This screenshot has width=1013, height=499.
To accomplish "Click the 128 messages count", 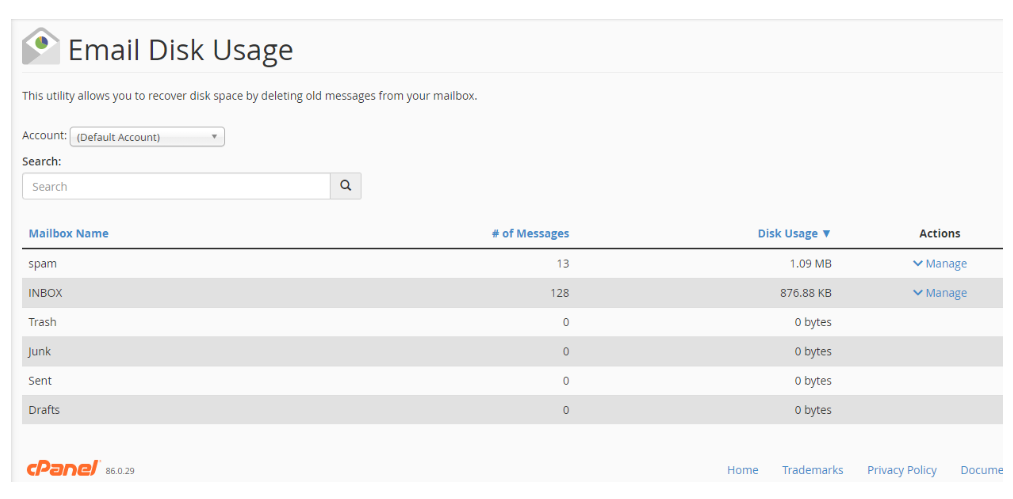I will click(x=560, y=293).
